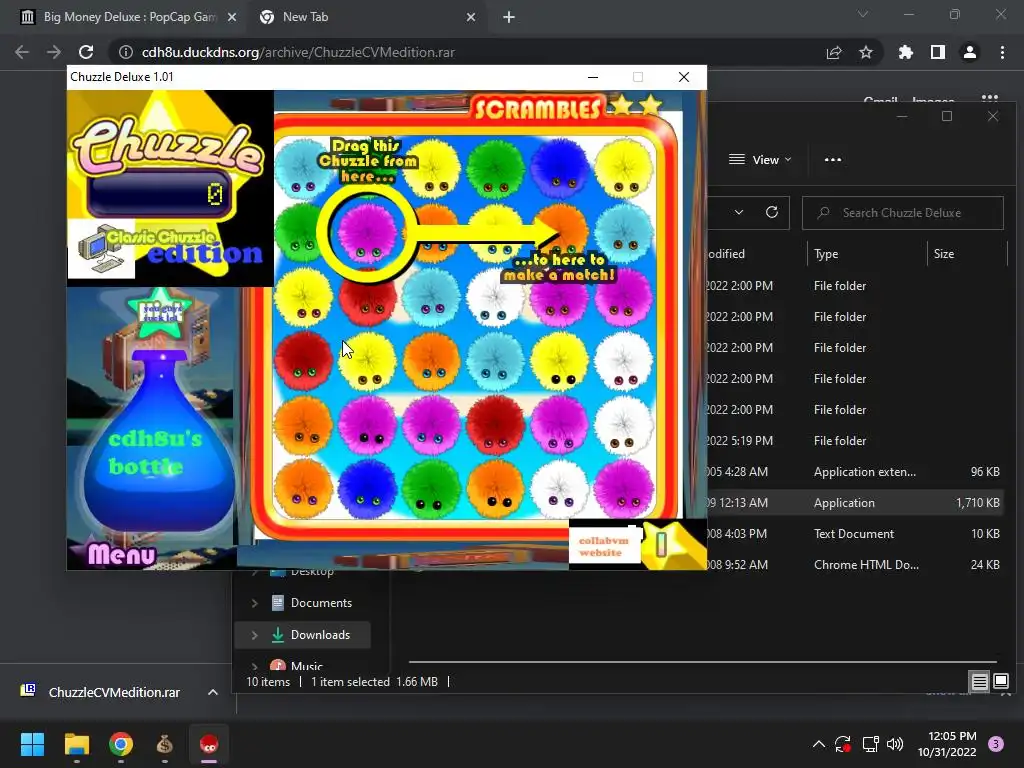Select the Chrome HTML Document row, 24 KB
The width and height of the screenshot is (1024, 768).
pyautogui.click(x=856, y=564)
